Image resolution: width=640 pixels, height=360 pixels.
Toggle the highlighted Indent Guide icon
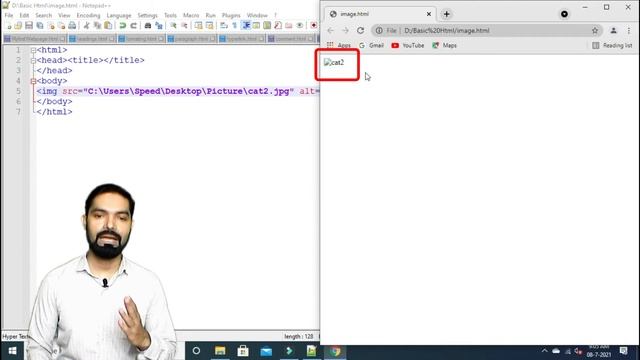(x=246, y=25)
